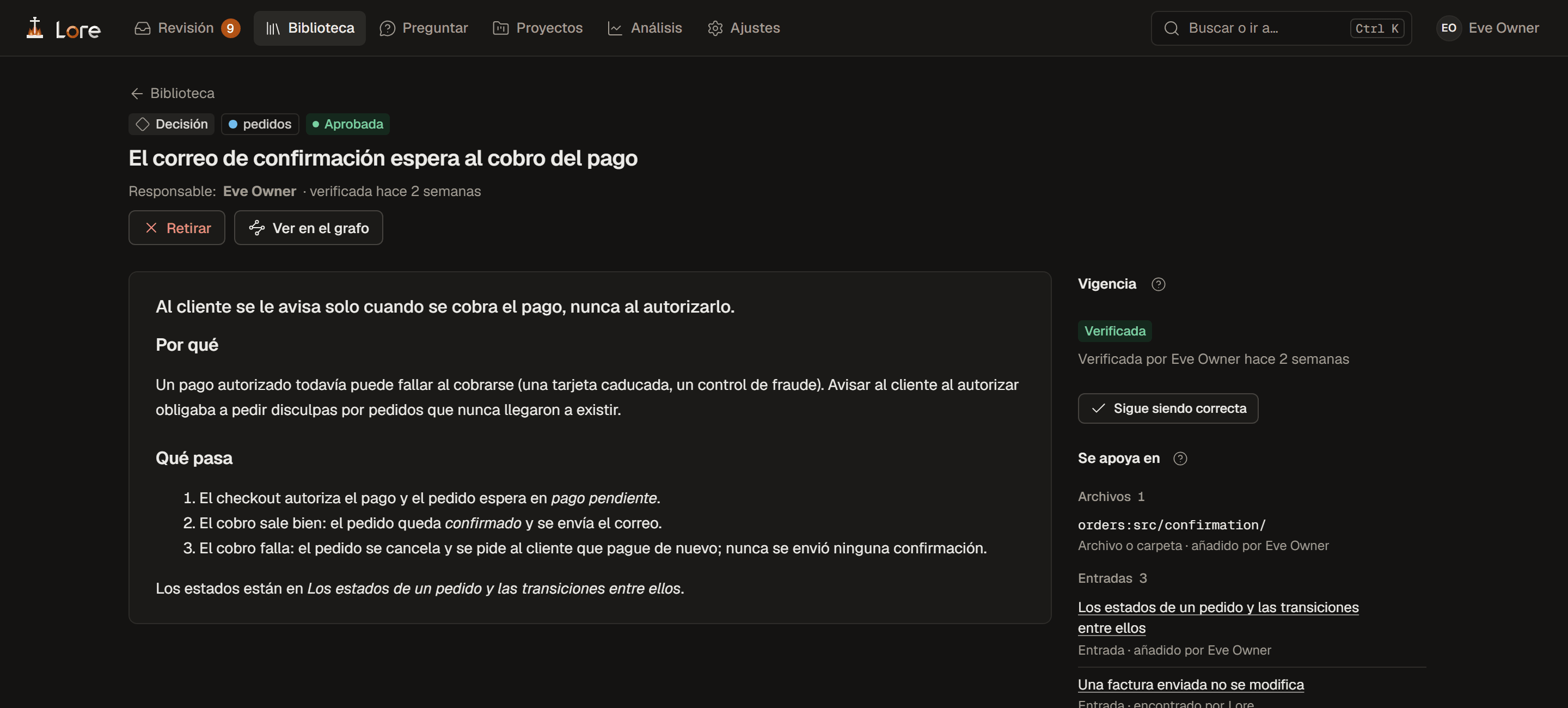Click the help icon next to Vigencia

coord(1159,284)
